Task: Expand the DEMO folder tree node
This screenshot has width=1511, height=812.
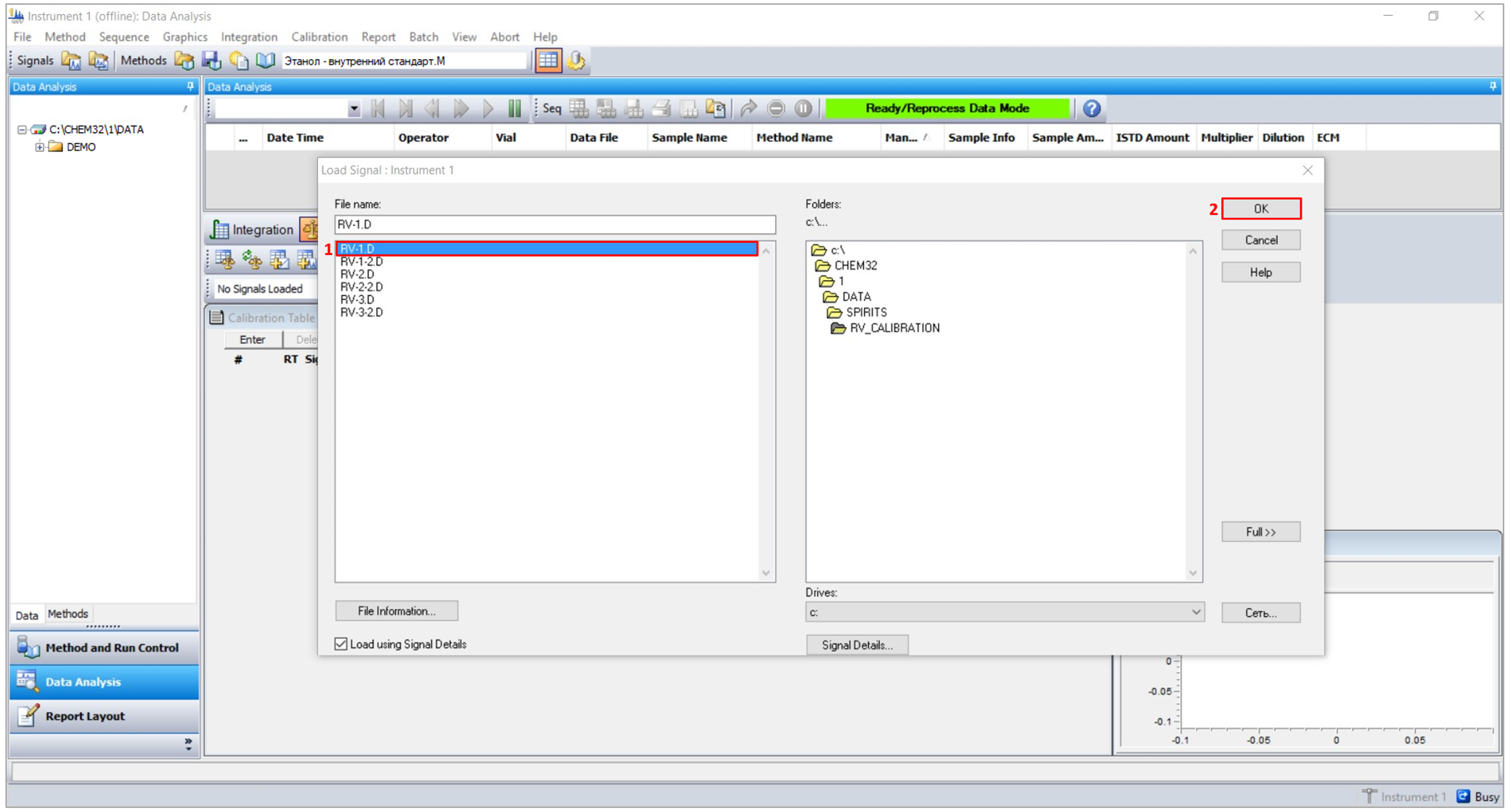Action: 39,147
